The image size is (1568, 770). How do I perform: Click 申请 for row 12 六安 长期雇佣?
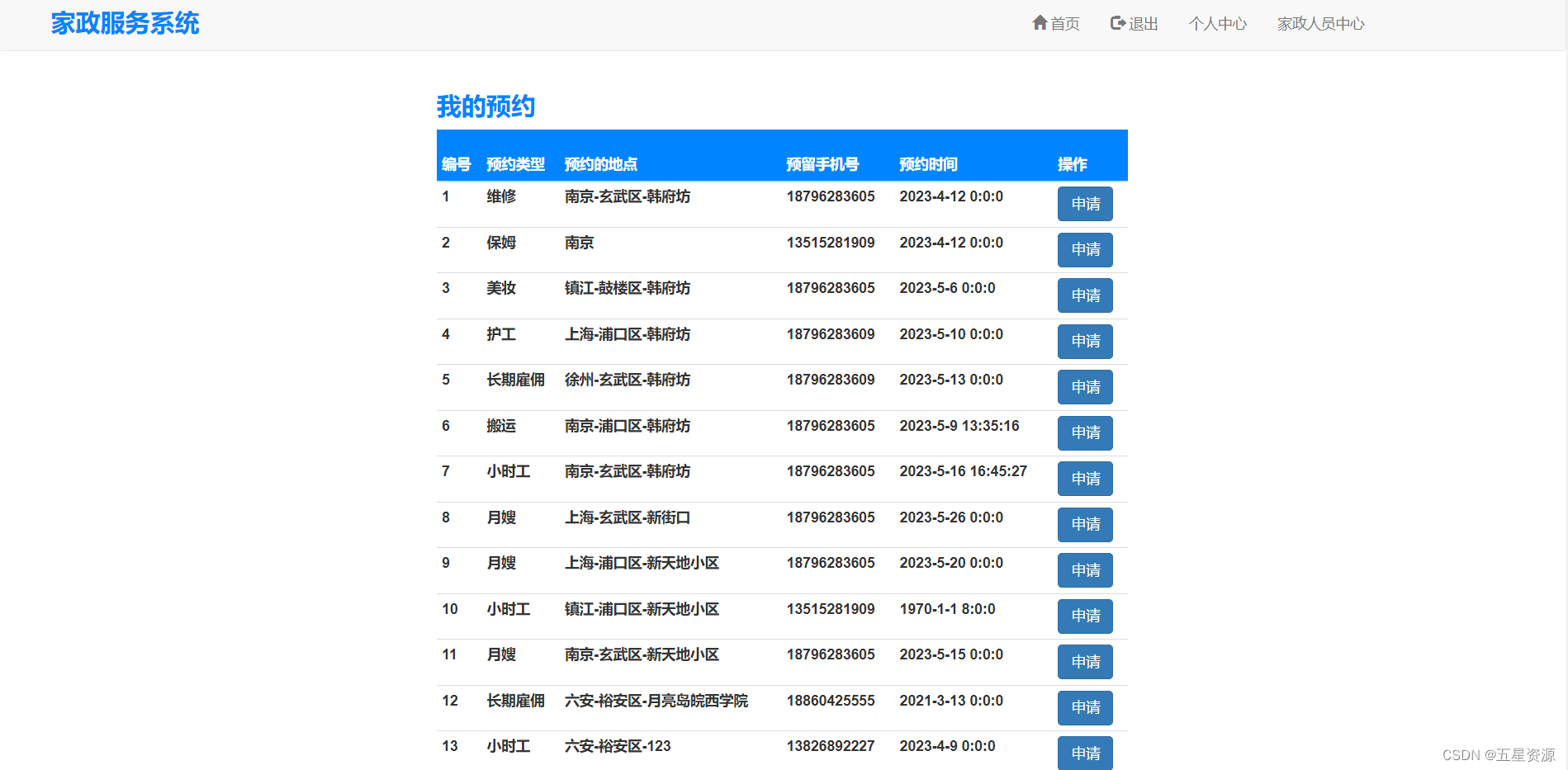pyautogui.click(x=1085, y=708)
